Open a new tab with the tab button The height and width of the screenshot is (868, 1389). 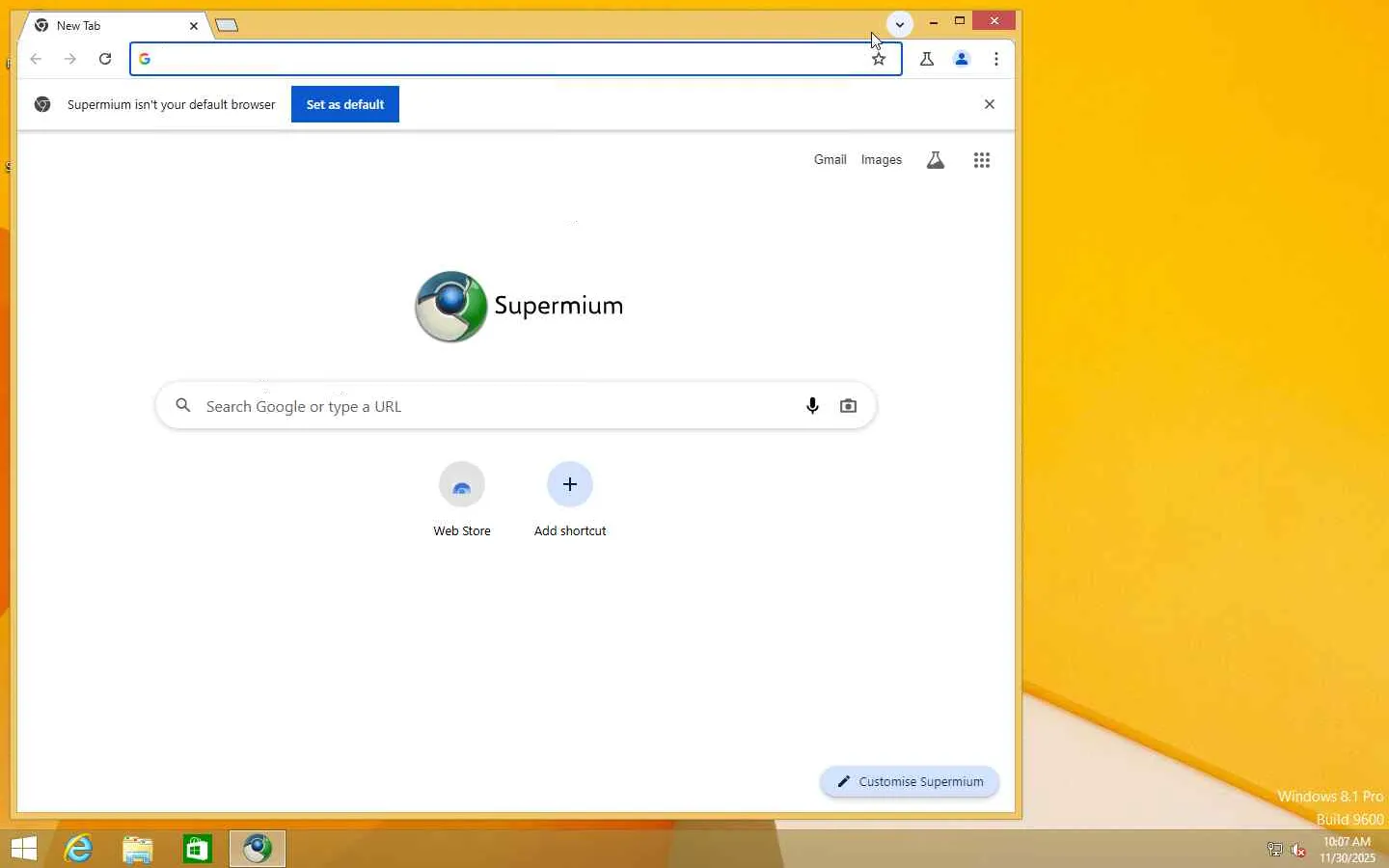pyautogui.click(x=227, y=25)
